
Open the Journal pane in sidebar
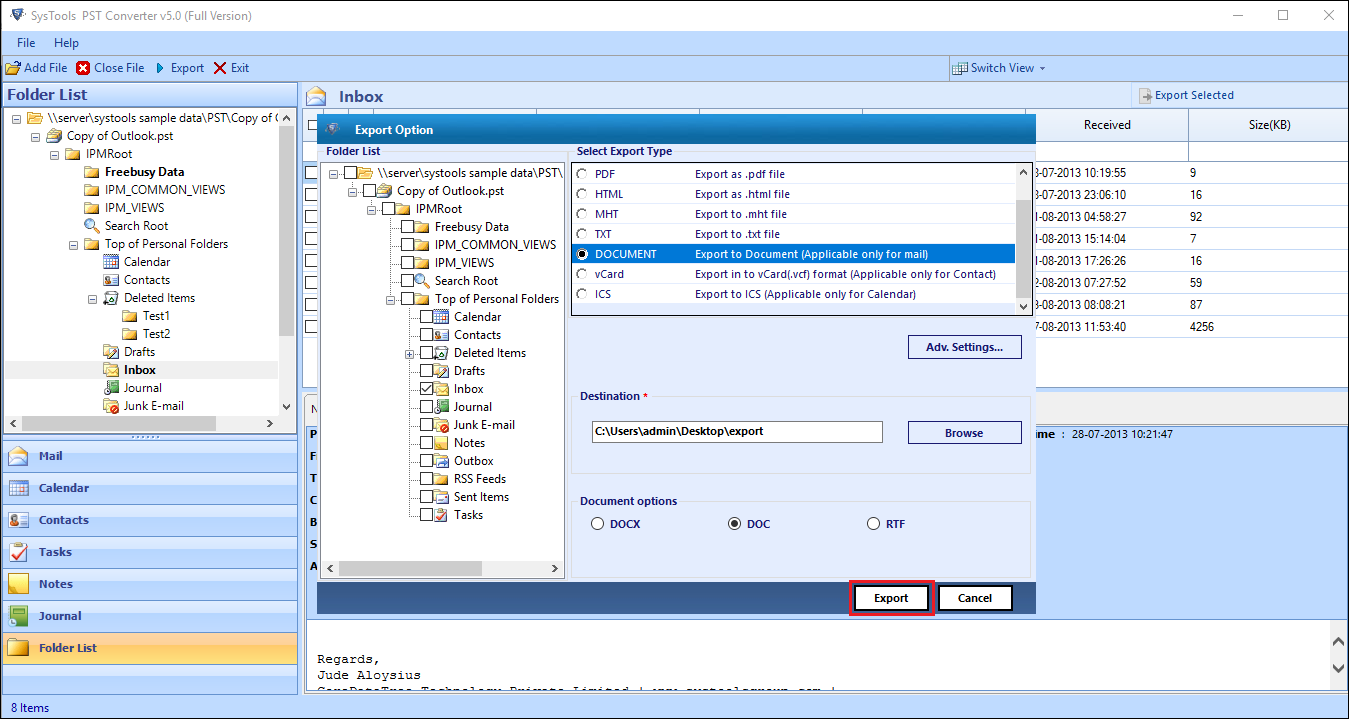[60, 616]
